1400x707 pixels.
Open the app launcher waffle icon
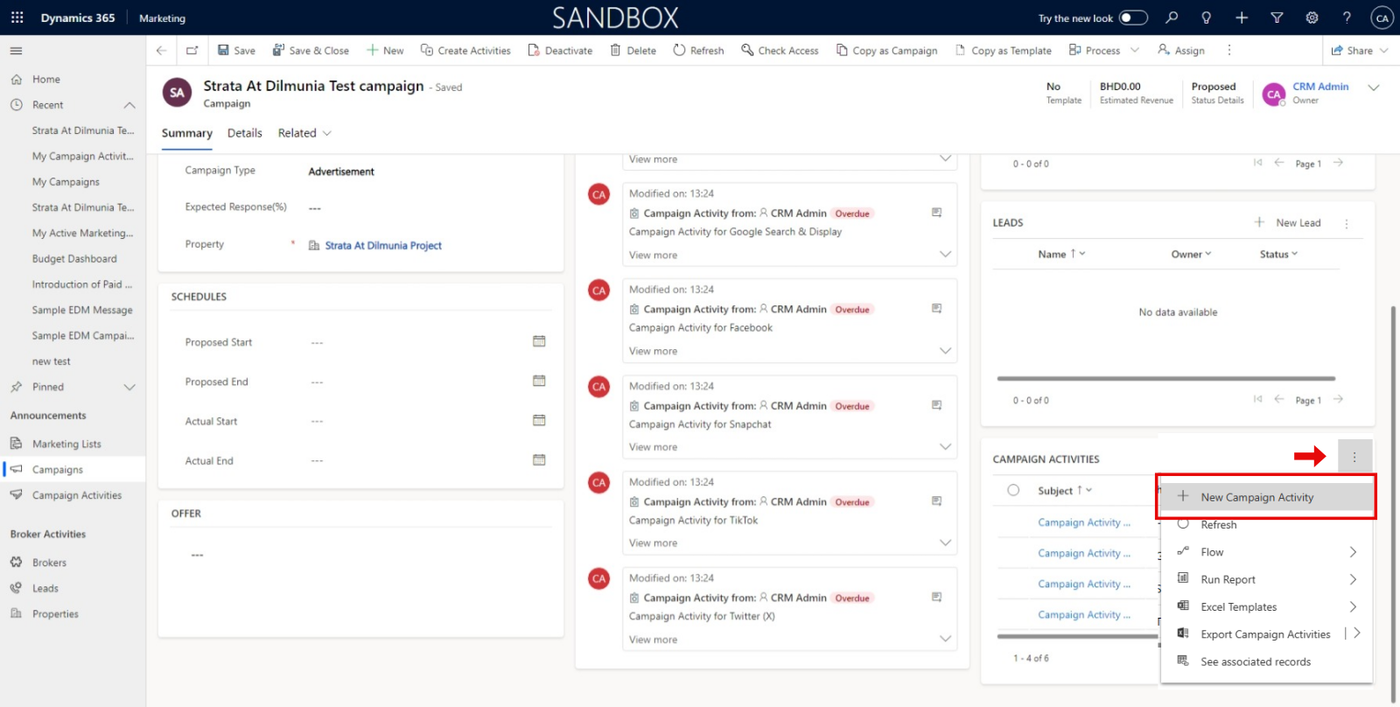pyautogui.click(x=17, y=18)
